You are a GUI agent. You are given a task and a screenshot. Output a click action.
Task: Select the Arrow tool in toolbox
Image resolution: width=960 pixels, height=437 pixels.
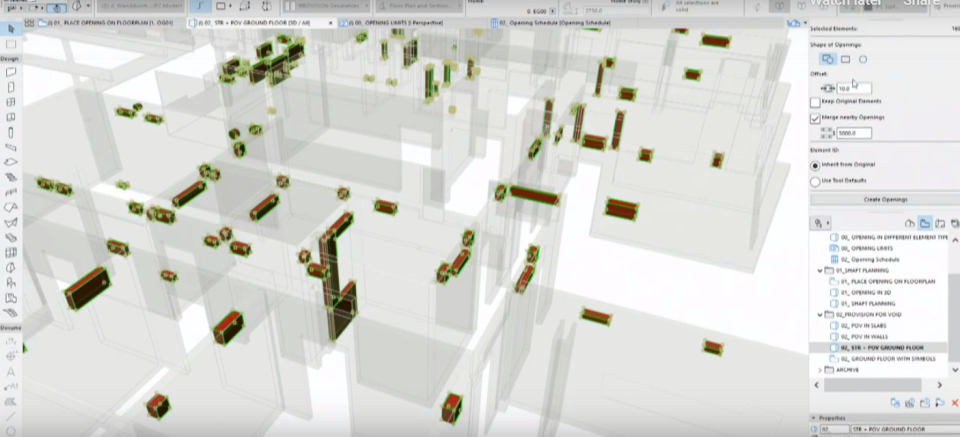pos(11,28)
